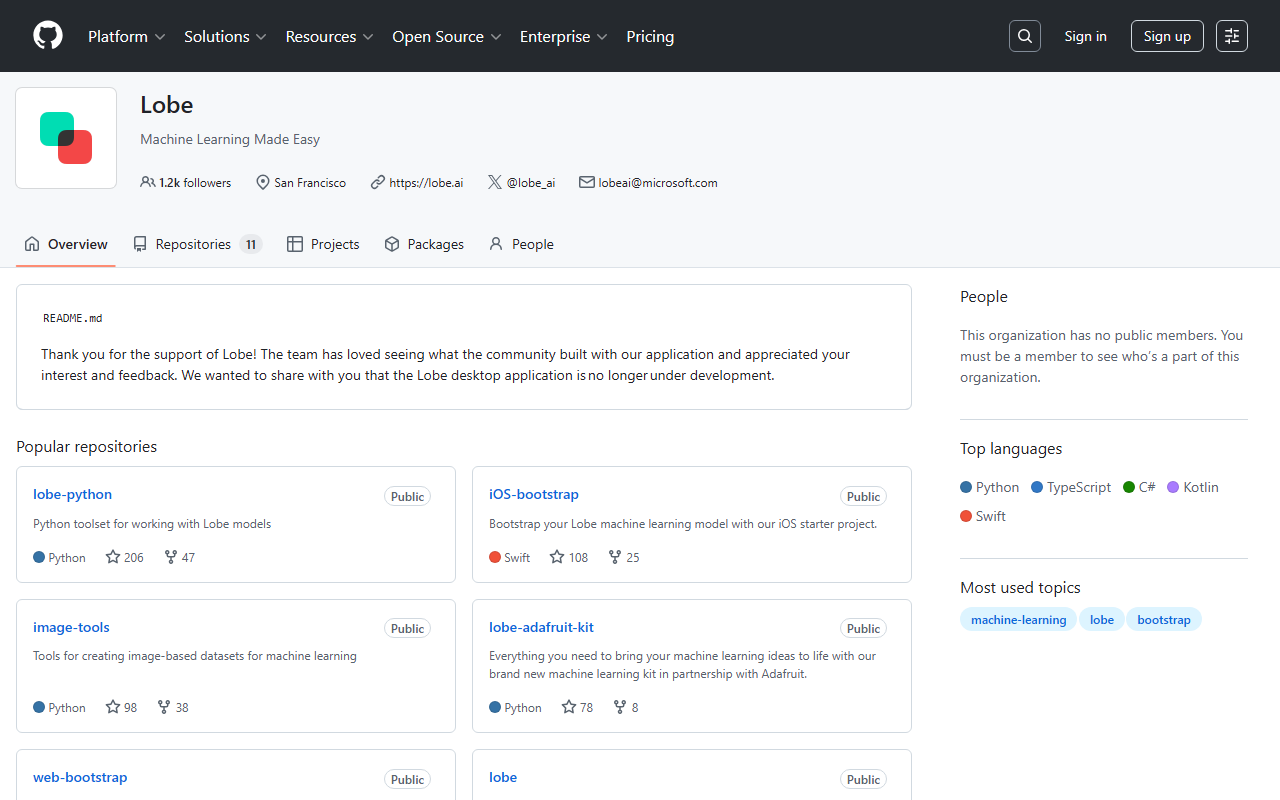Click the star icon for lobe-python
The width and height of the screenshot is (1280, 800).
click(x=113, y=557)
